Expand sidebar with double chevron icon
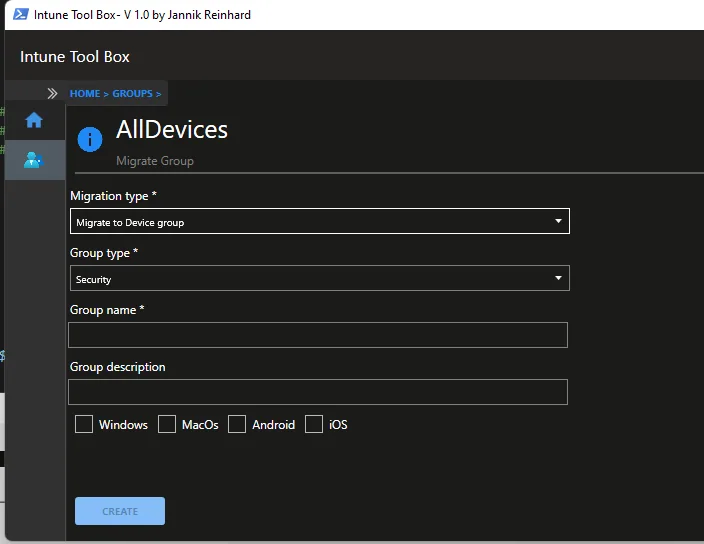This screenshot has width=704, height=544. [52, 93]
